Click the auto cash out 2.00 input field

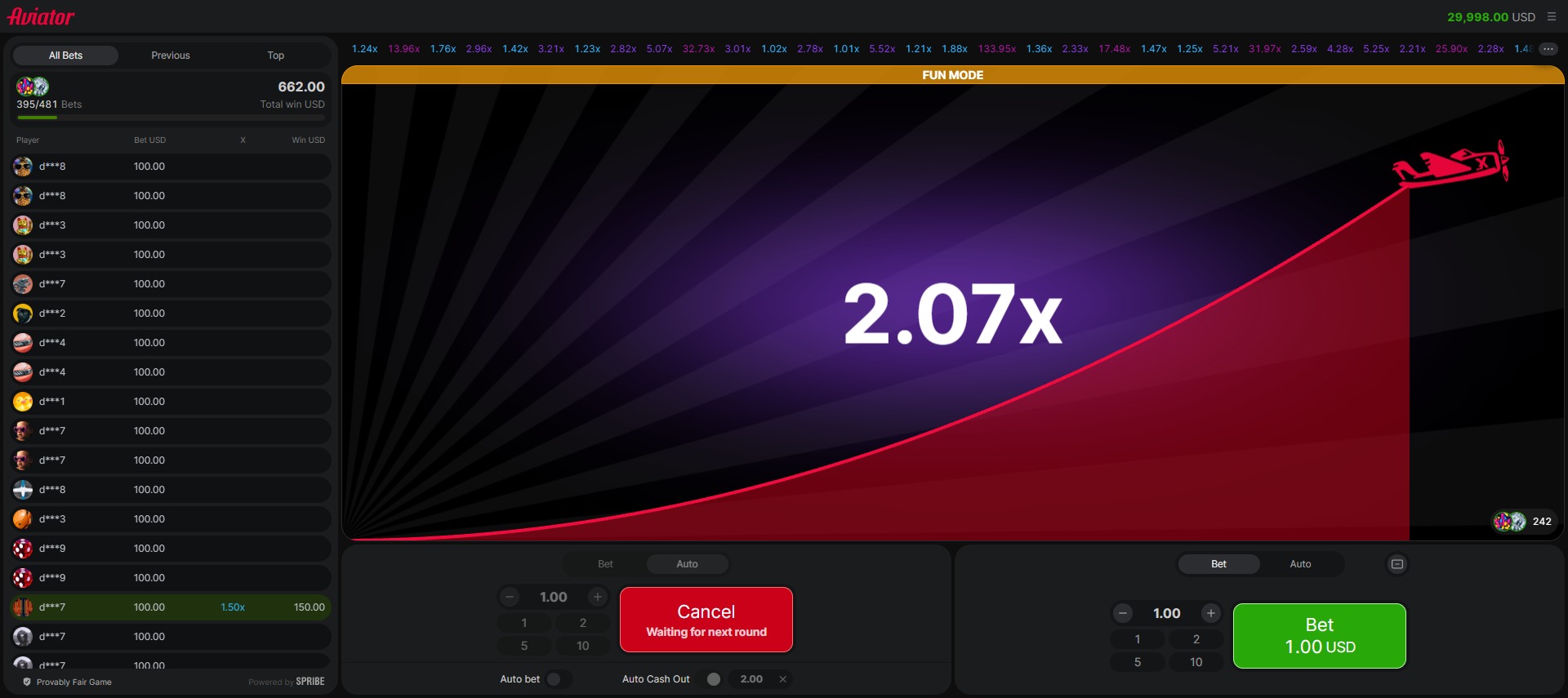point(751,679)
